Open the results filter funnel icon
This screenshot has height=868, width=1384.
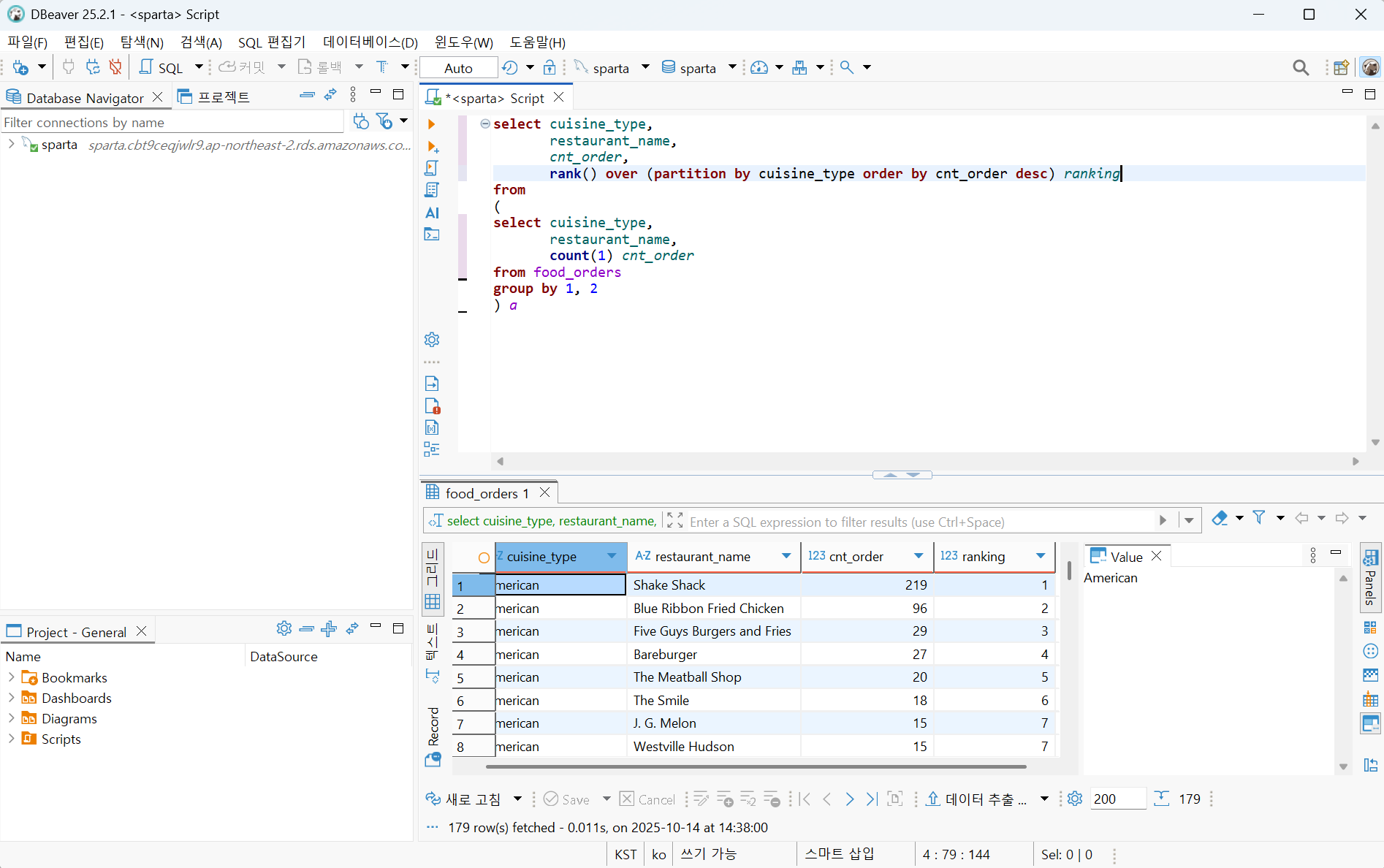(x=1259, y=518)
